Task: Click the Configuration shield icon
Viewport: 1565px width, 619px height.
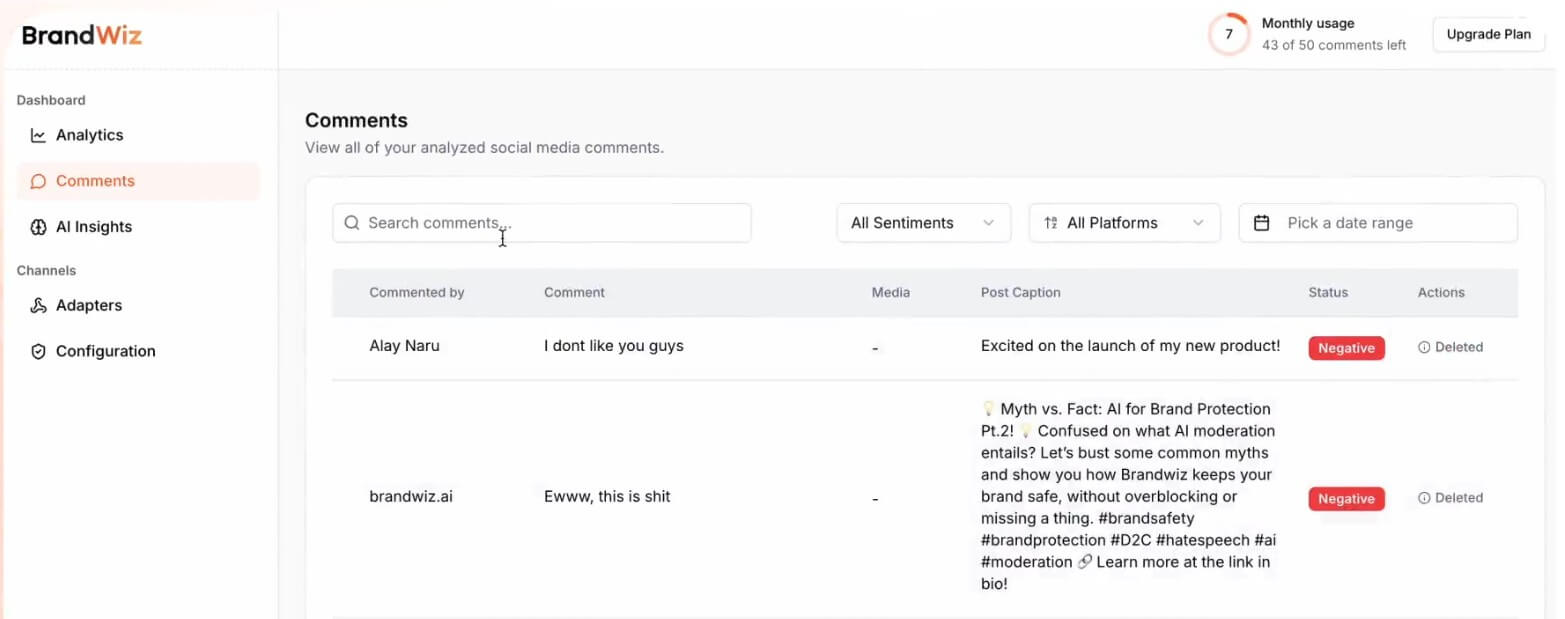Action: click(x=38, y=351)
